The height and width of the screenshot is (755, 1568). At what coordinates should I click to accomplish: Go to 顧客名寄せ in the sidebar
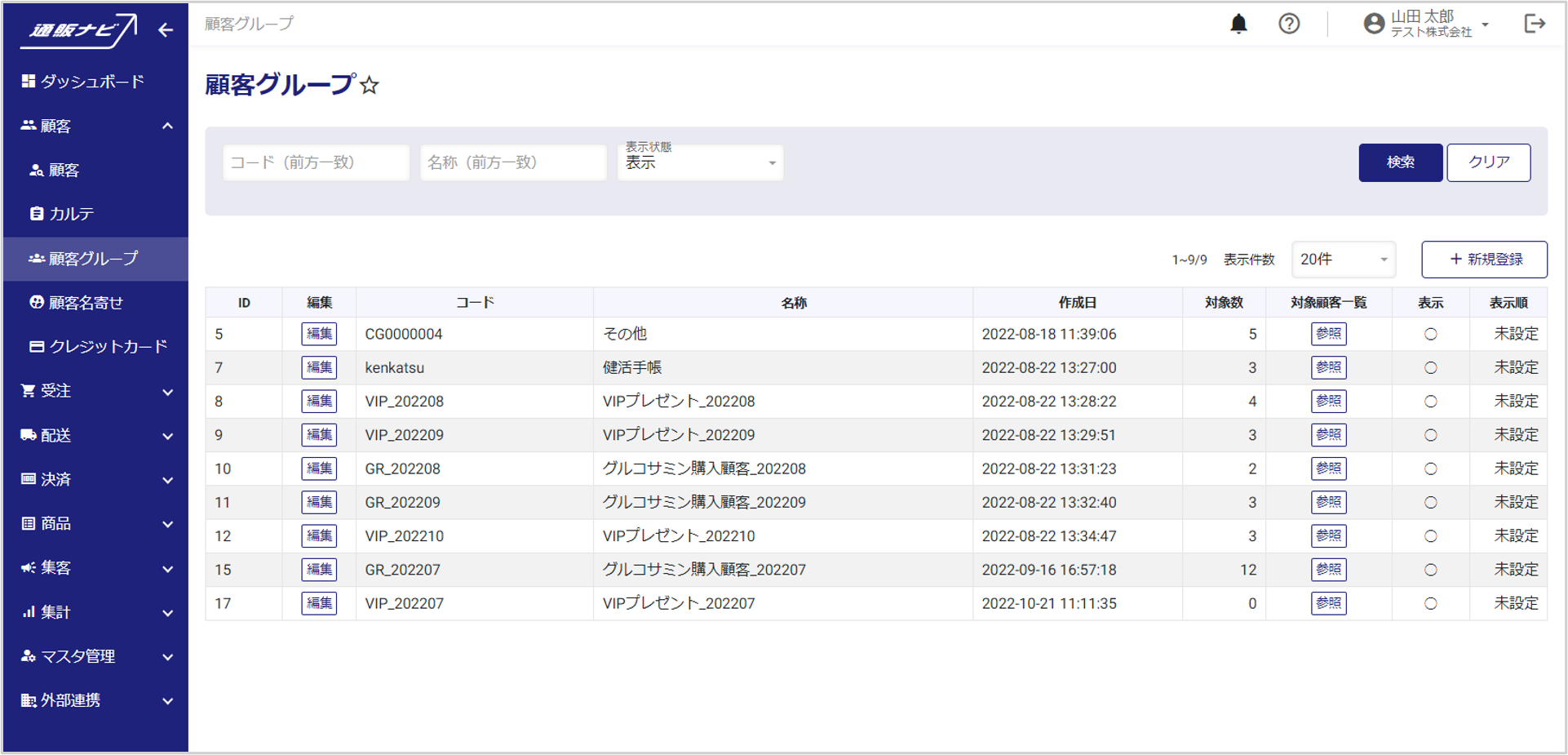(86, 303)
